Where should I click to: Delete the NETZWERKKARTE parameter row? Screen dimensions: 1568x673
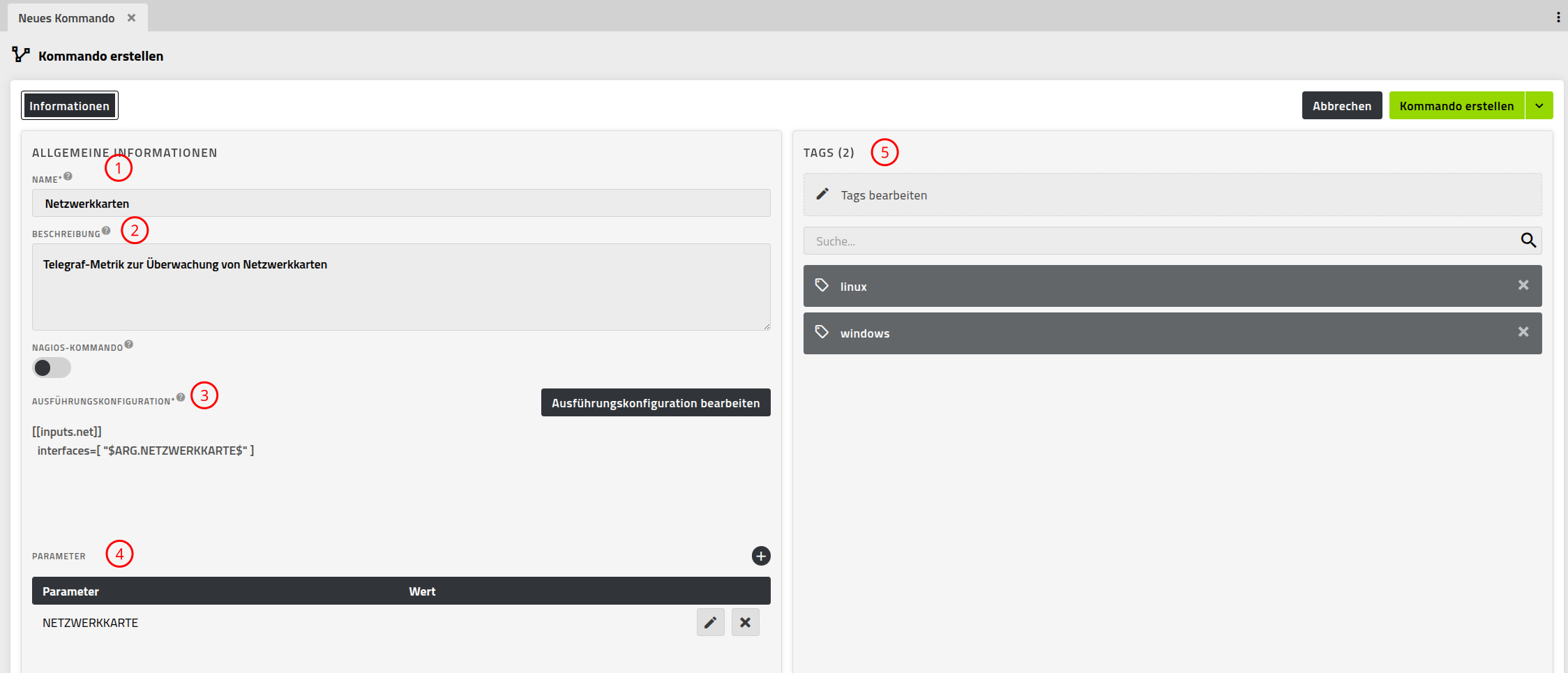[x=746, y=622]
